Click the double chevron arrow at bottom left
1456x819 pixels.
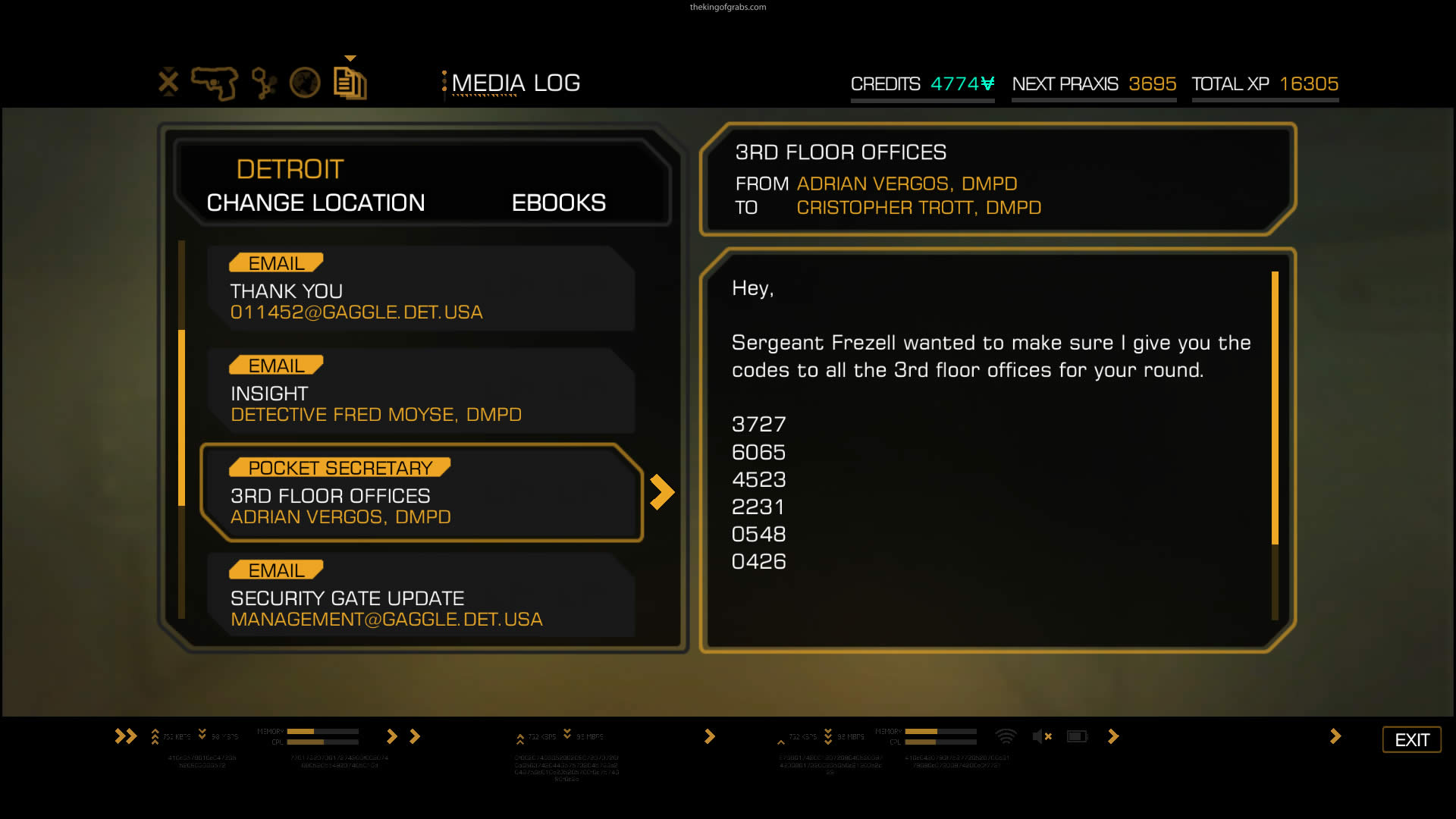click(126, 736)
